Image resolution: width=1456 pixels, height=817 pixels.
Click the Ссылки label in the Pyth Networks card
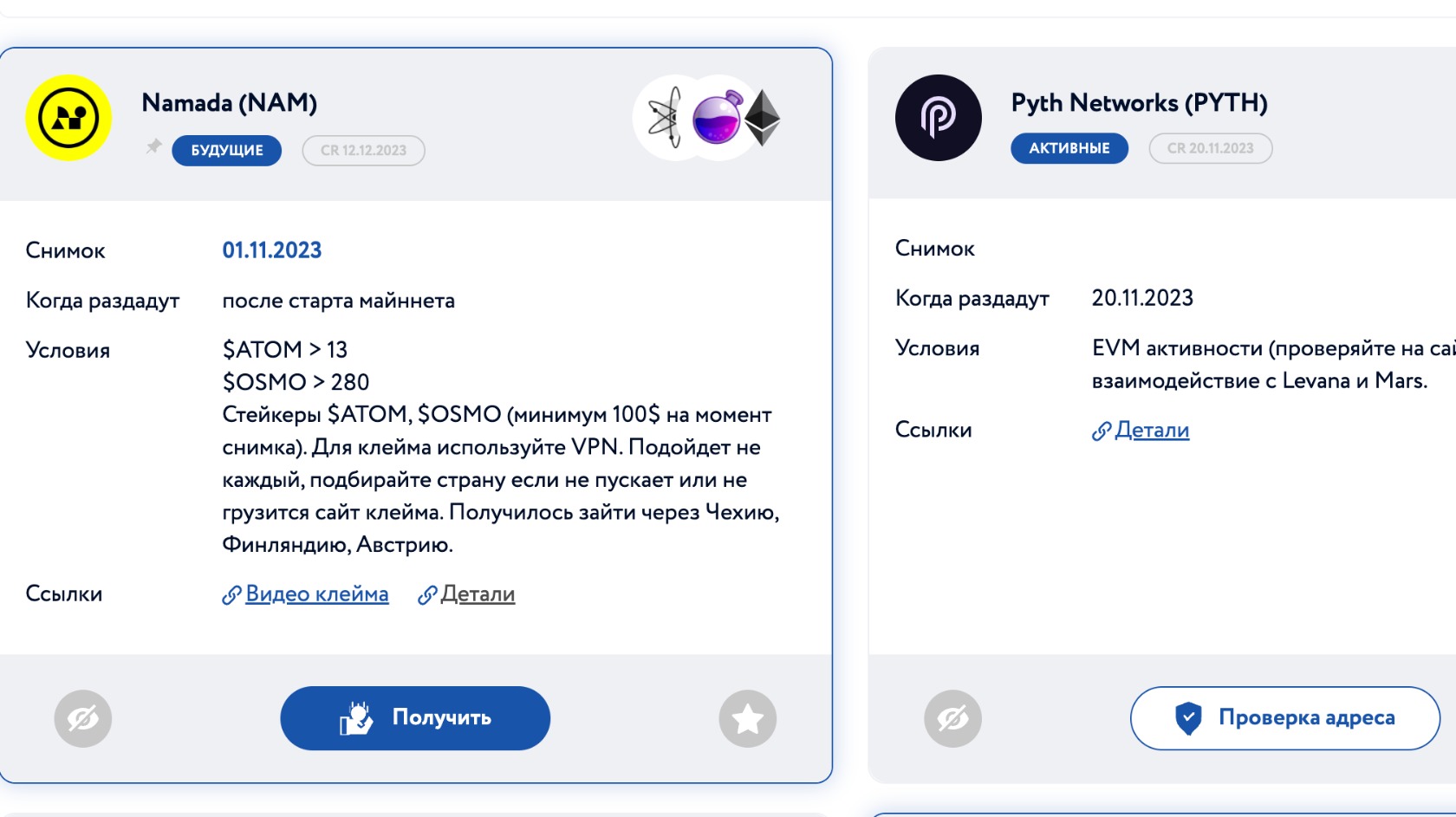(x=933, y=431)
